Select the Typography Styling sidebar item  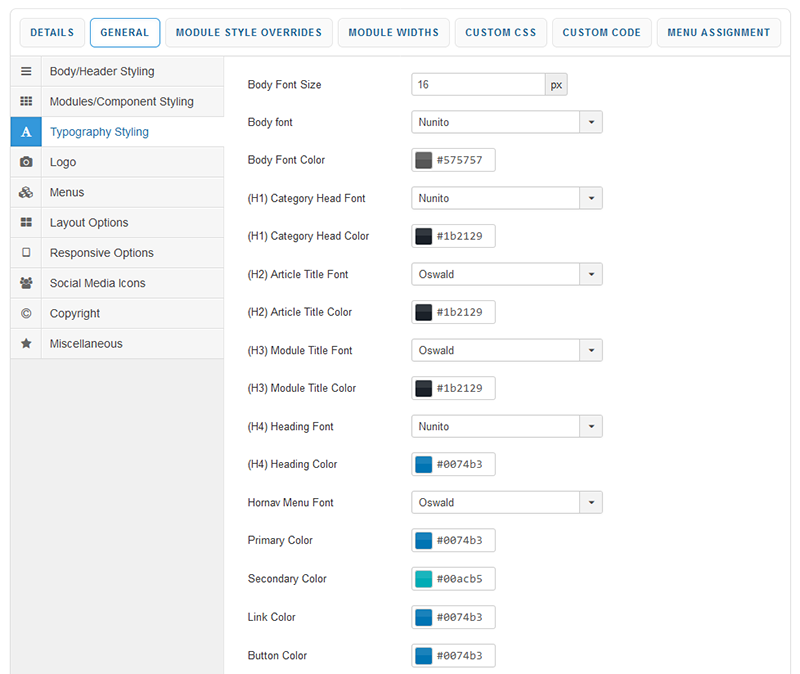point(99,132)
